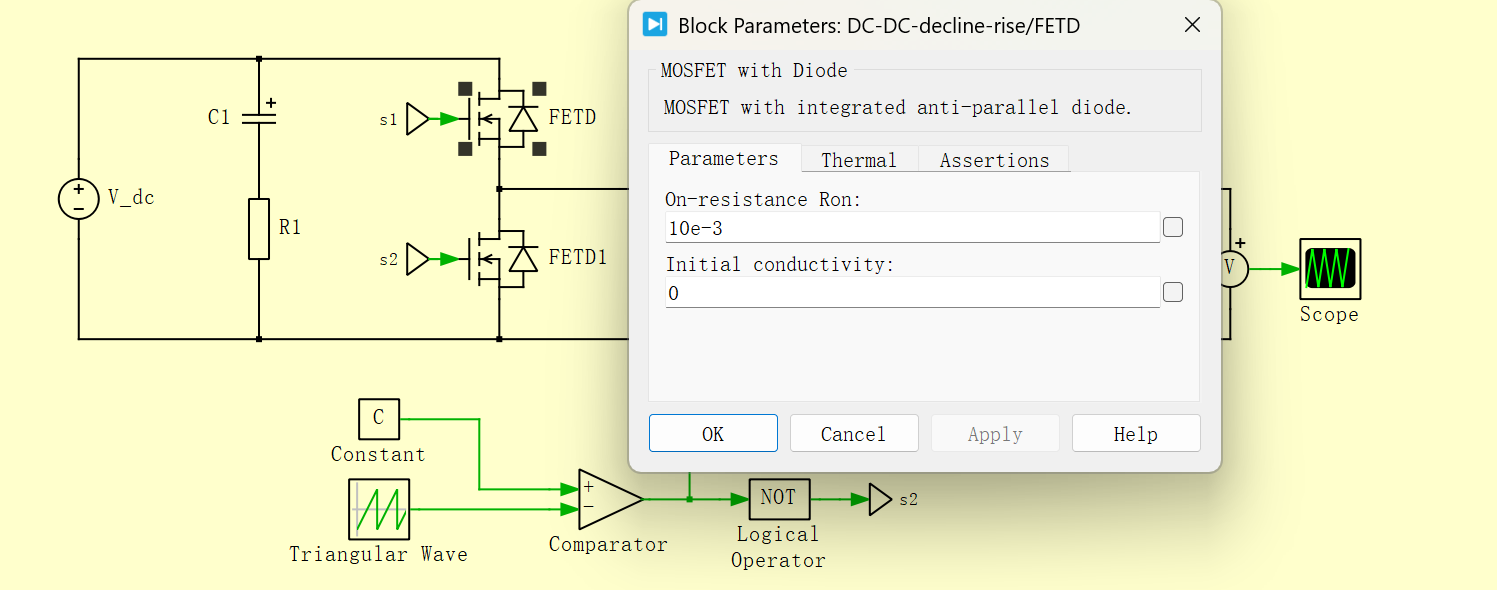Select the V_dc voltage source

pyautogui.click(x=79, y=199)
